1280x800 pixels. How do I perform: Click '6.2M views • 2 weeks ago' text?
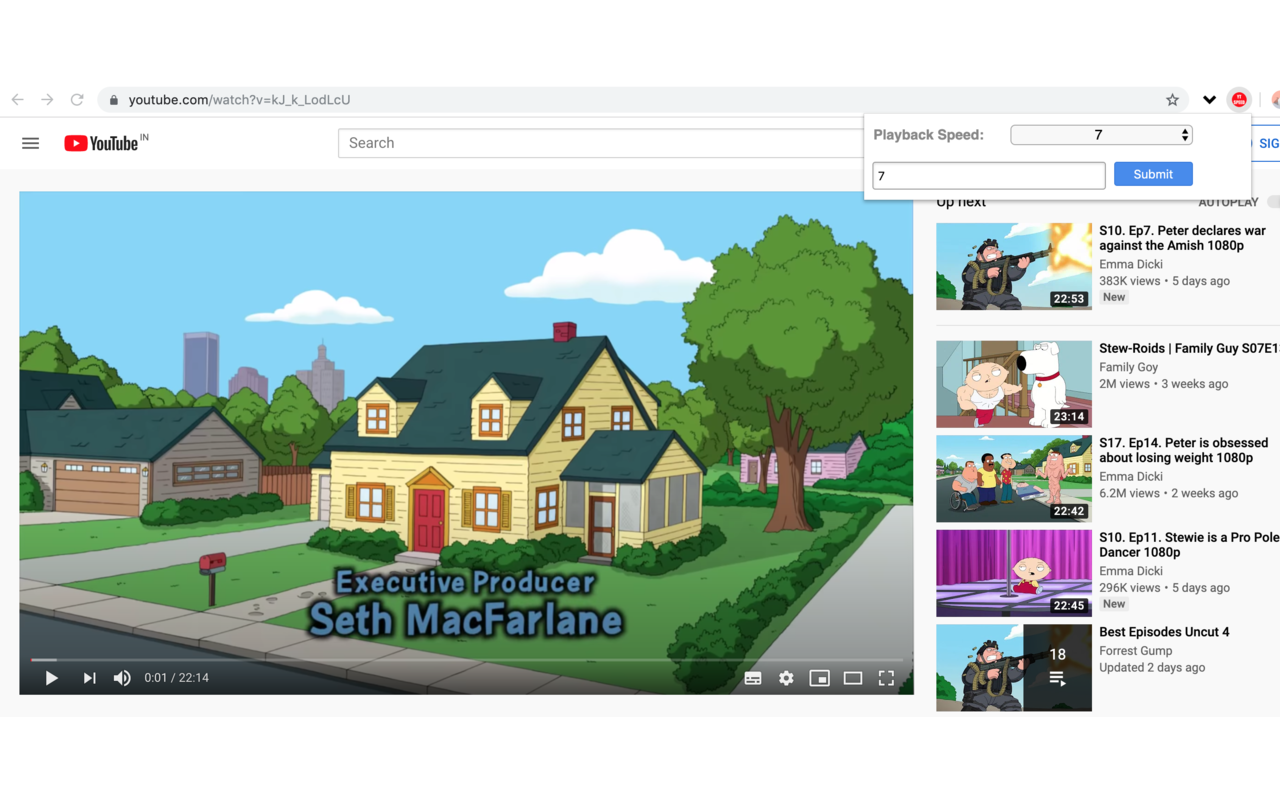click(x=1168, y=493)
